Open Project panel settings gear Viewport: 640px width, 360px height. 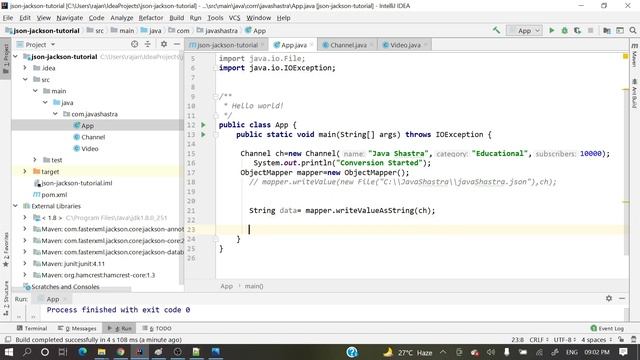(x=164, y=44)
